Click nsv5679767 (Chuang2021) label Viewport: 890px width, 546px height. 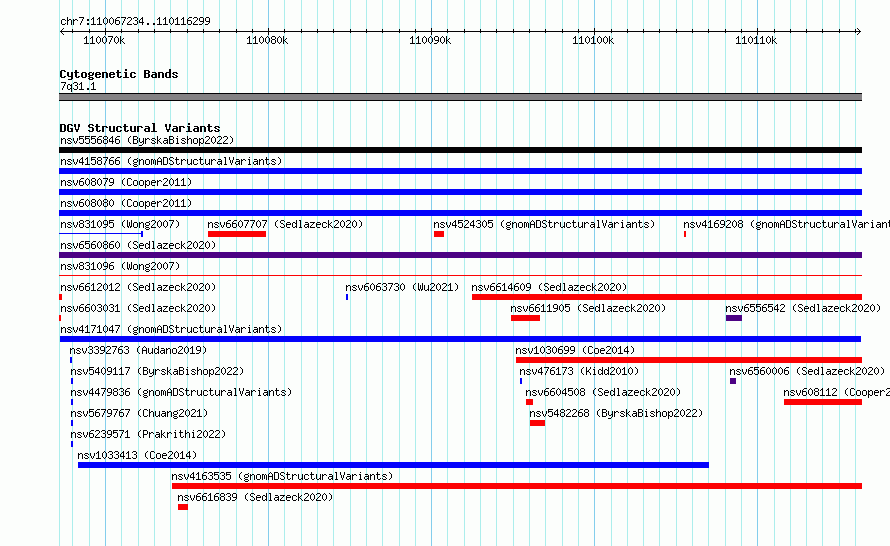(139, 413)
